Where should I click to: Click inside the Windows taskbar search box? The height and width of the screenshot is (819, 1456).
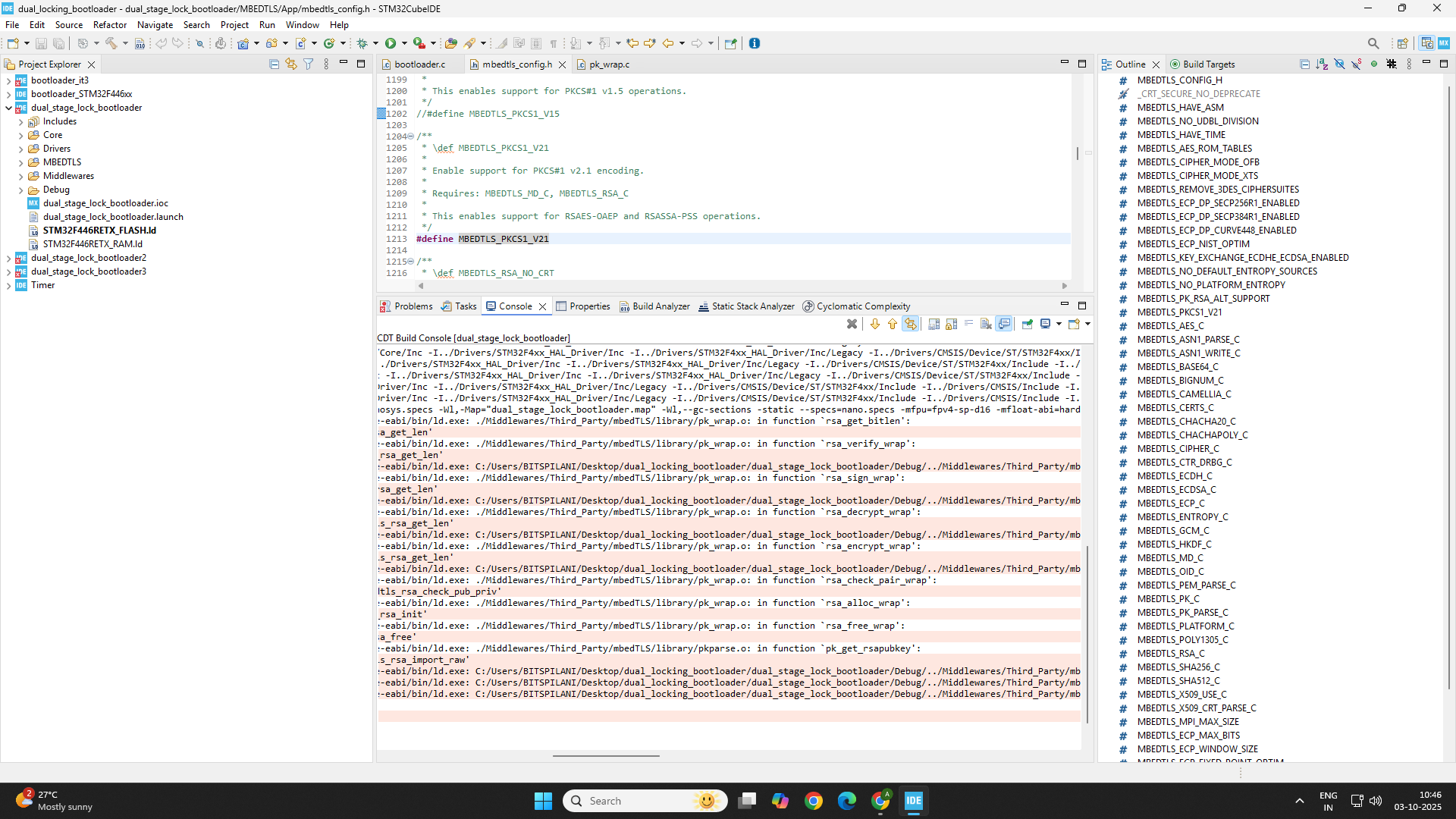(645, 801)
